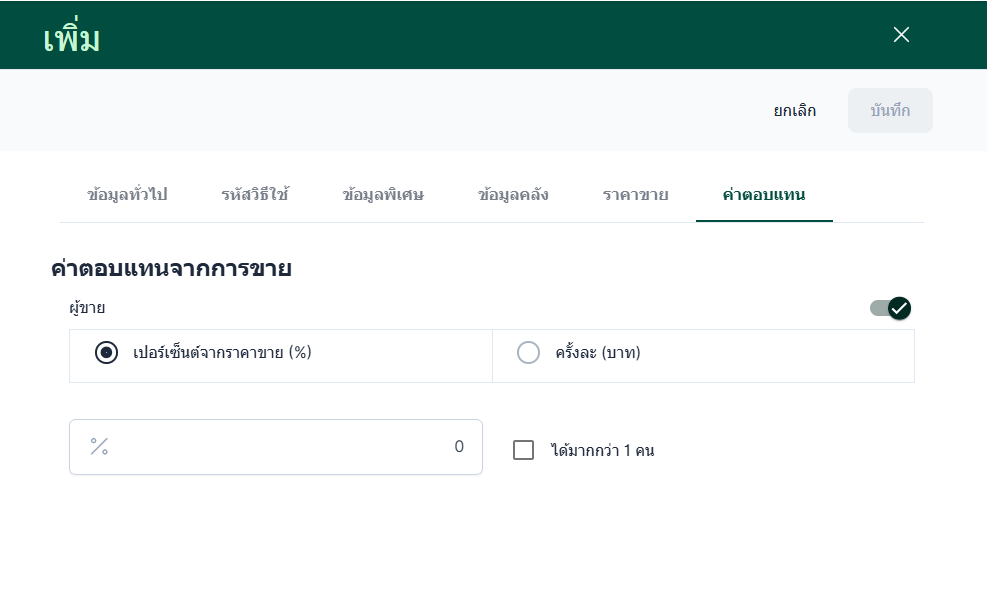Screen dimensions: 987x614
Task: Click the ยกเลิก cancel button
Action: (x=794, y=111)
